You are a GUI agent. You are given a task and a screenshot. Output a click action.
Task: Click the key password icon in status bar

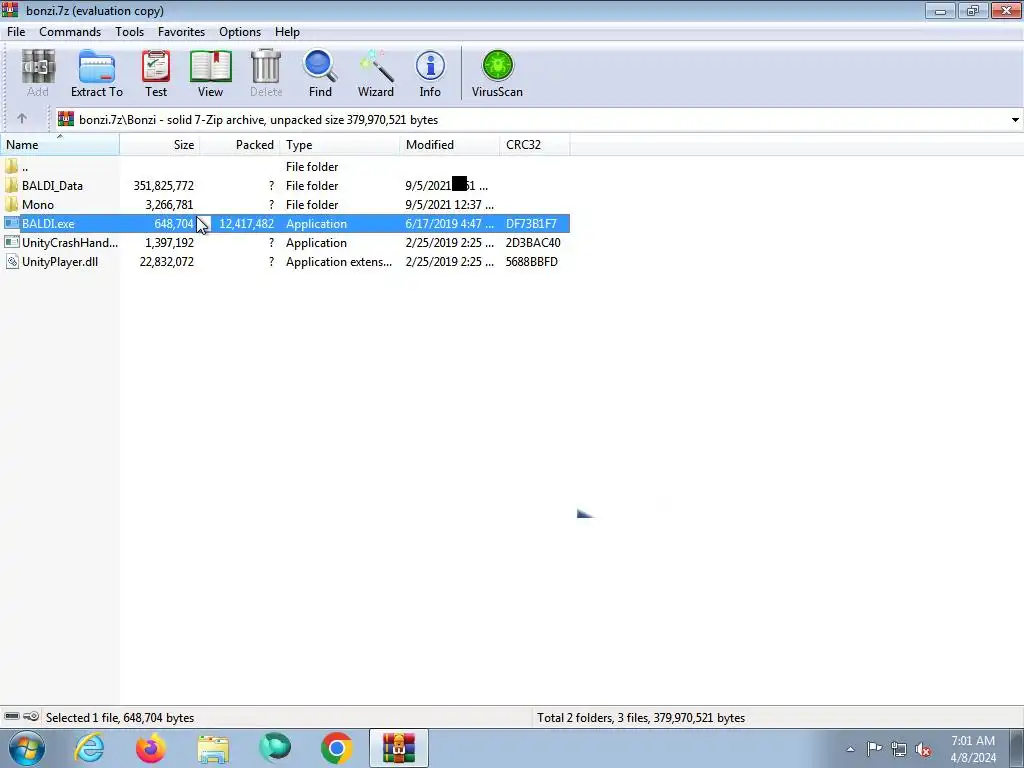coord(31,716)
